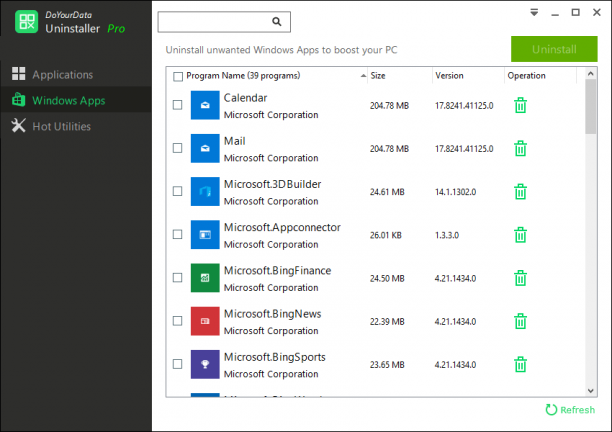Sort by Program Name column arrow

tap(363, 76)
